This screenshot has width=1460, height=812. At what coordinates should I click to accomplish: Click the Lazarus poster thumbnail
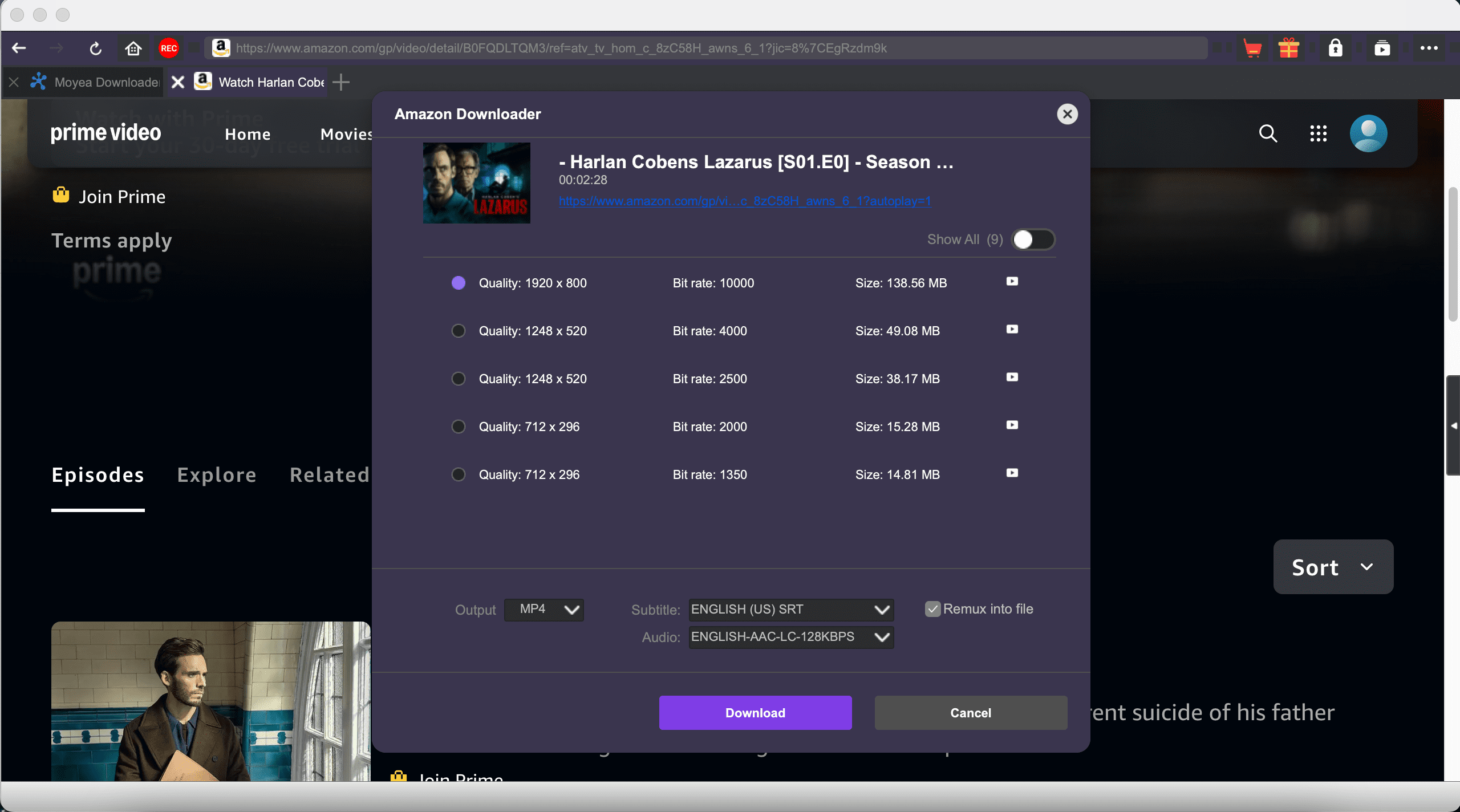(476, 183)
